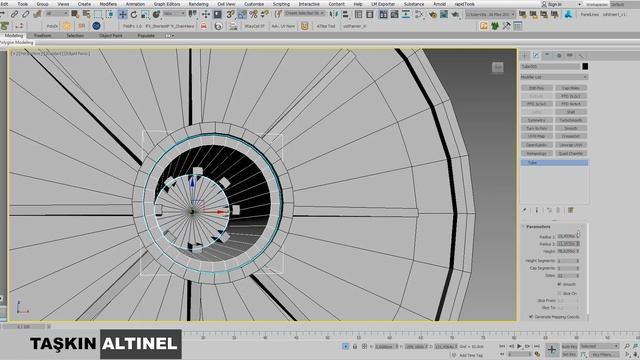
Task: Open the Hierarchy panel icon
Action: [x=547, y=56]
